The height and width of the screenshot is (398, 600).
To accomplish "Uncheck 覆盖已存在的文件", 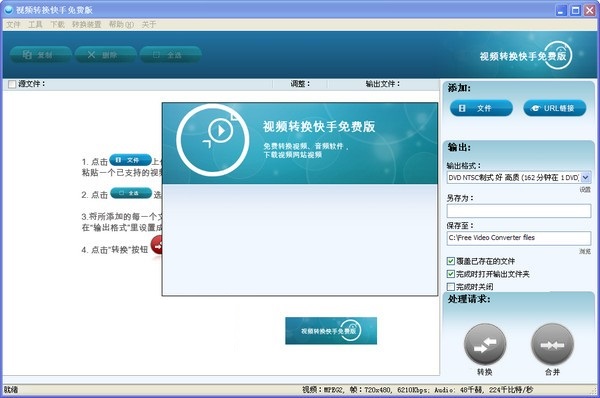I will (x=451, y=261).
